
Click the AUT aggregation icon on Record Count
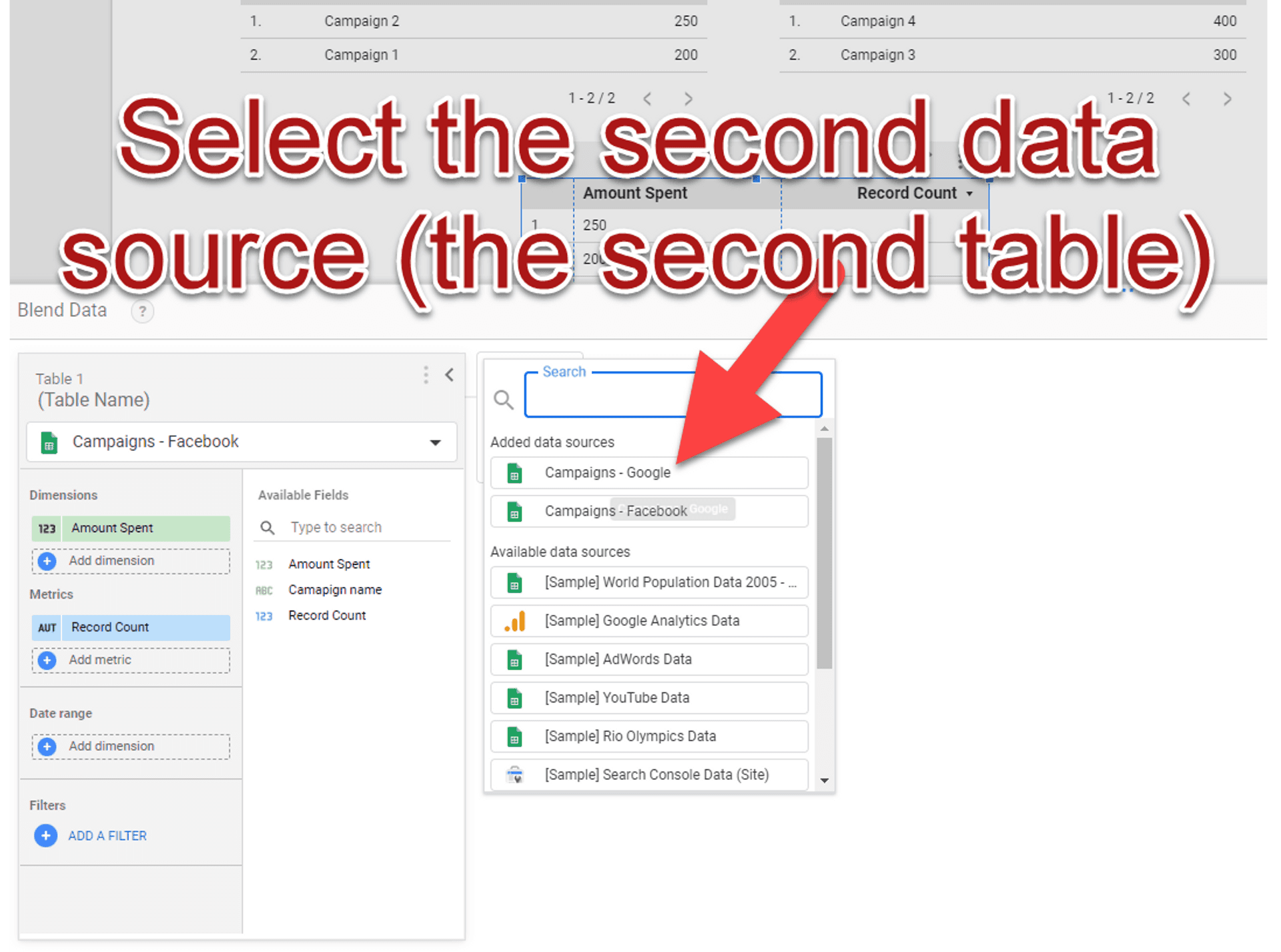[47, 628]
